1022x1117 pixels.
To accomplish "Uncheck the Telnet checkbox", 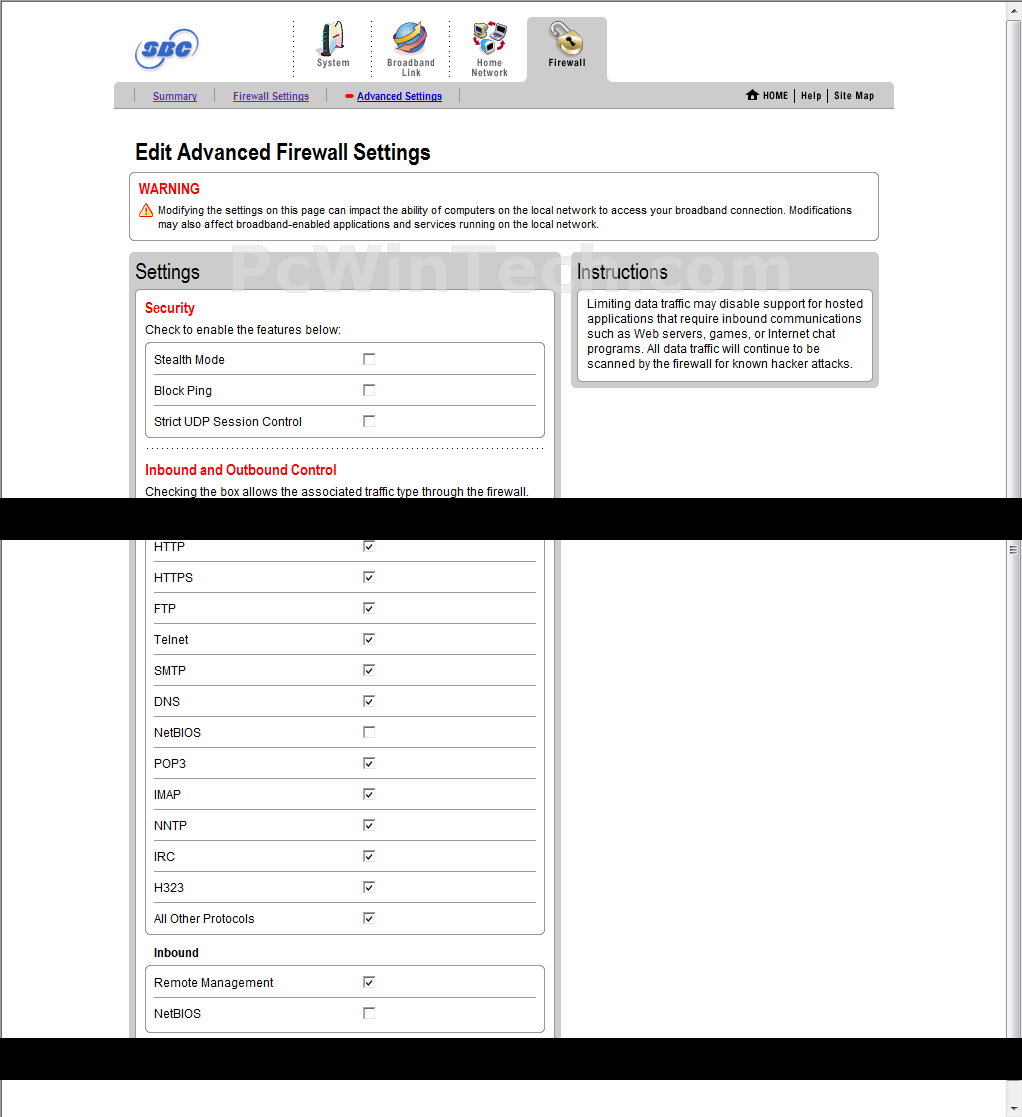I will (x=369, y=639).
